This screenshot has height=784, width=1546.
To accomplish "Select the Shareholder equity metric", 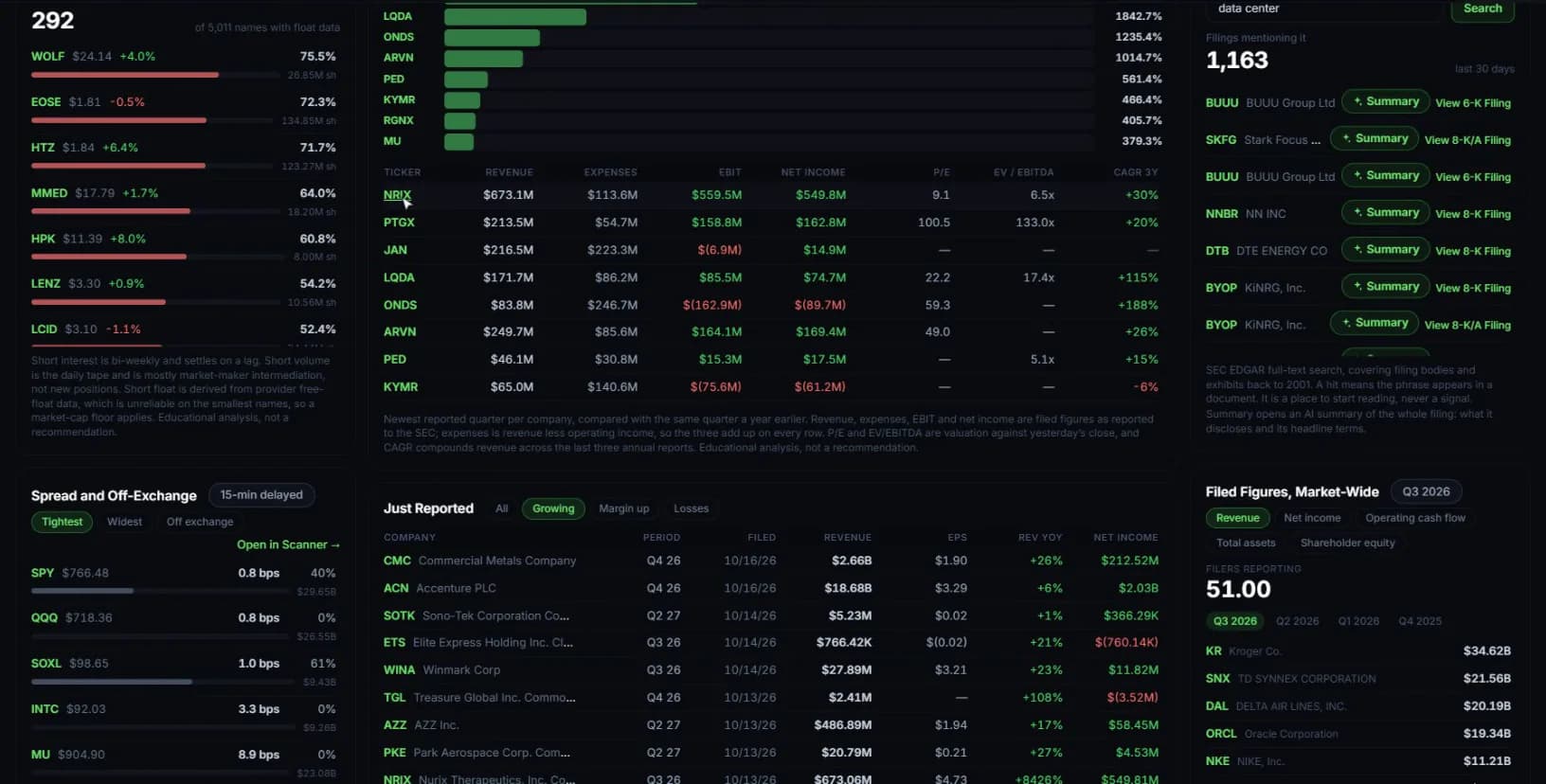I will pyautogui.click(x=1348, y=543).
